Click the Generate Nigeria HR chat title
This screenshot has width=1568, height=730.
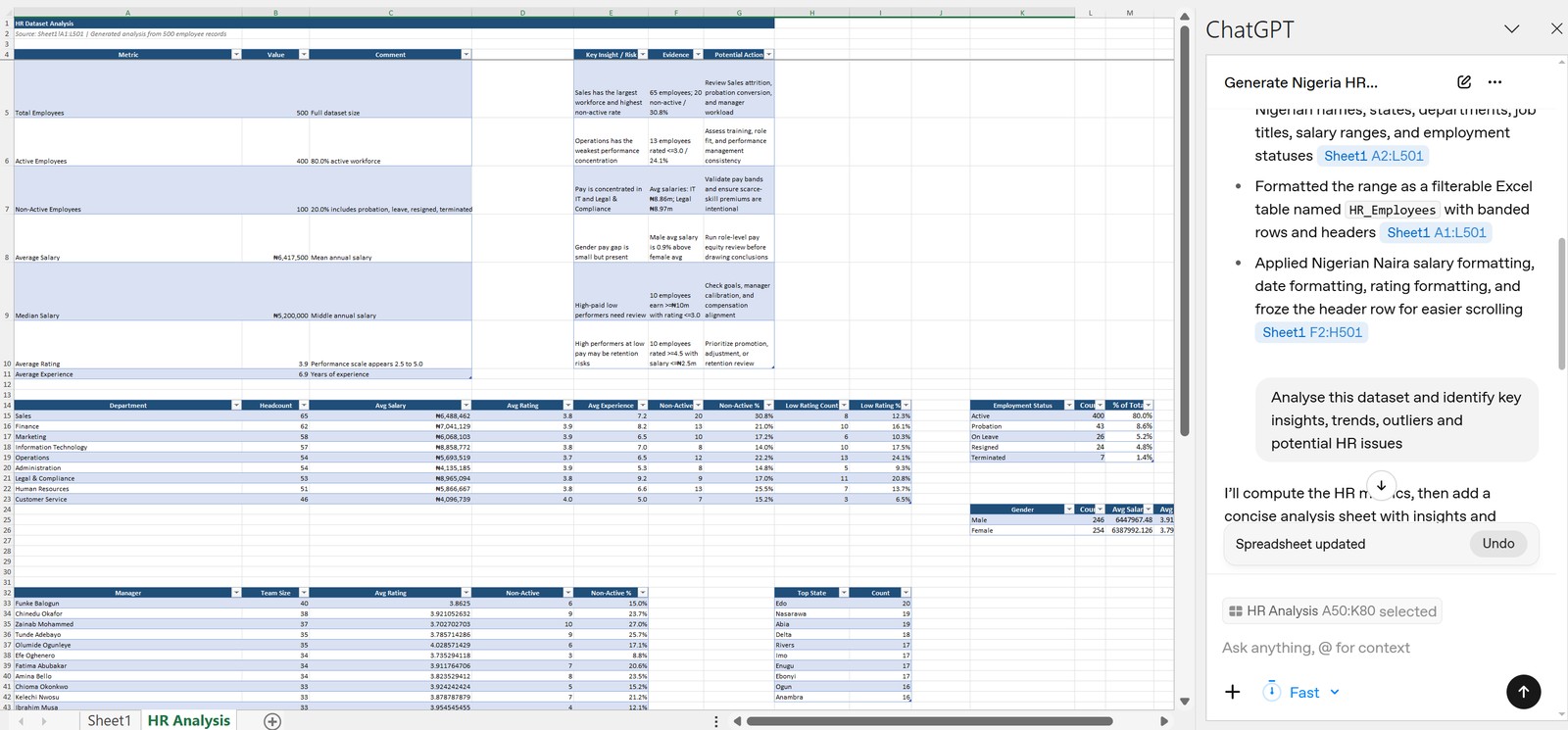tap(1300, 82)
